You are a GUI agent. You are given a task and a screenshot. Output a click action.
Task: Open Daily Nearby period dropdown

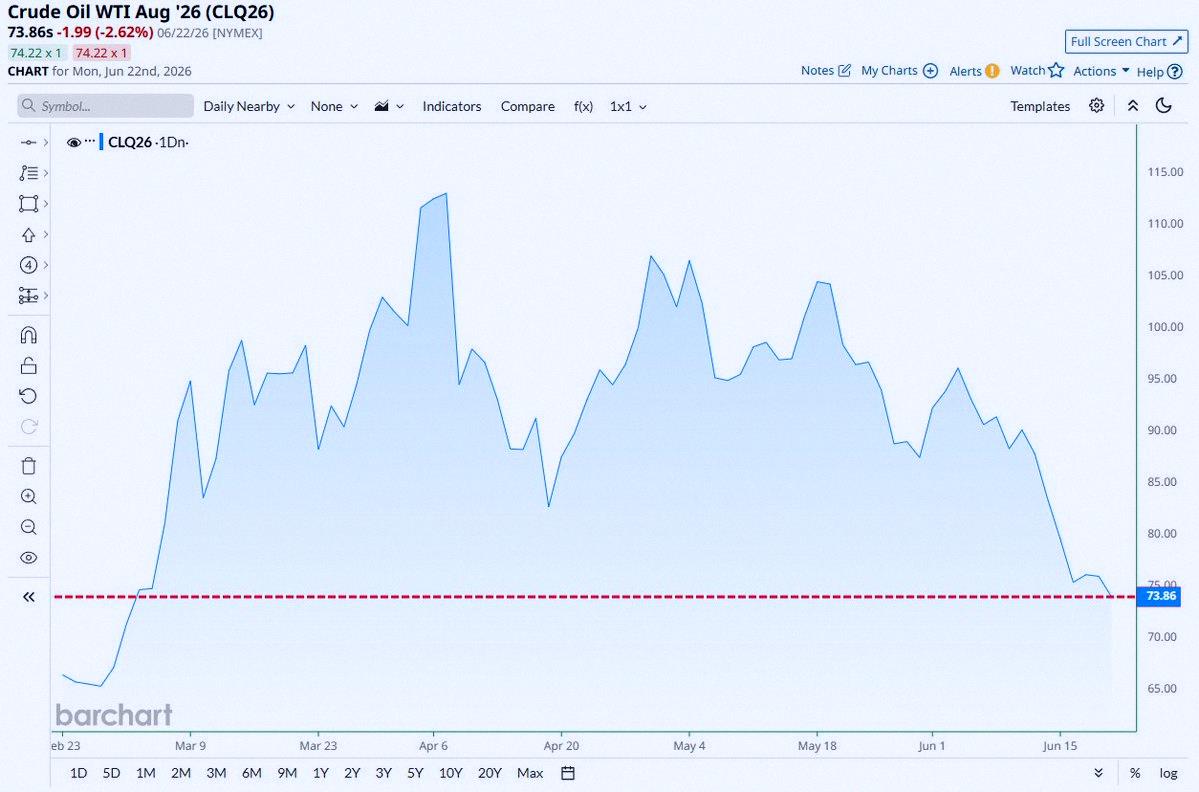pyautogui.click(x=249, y=106)
